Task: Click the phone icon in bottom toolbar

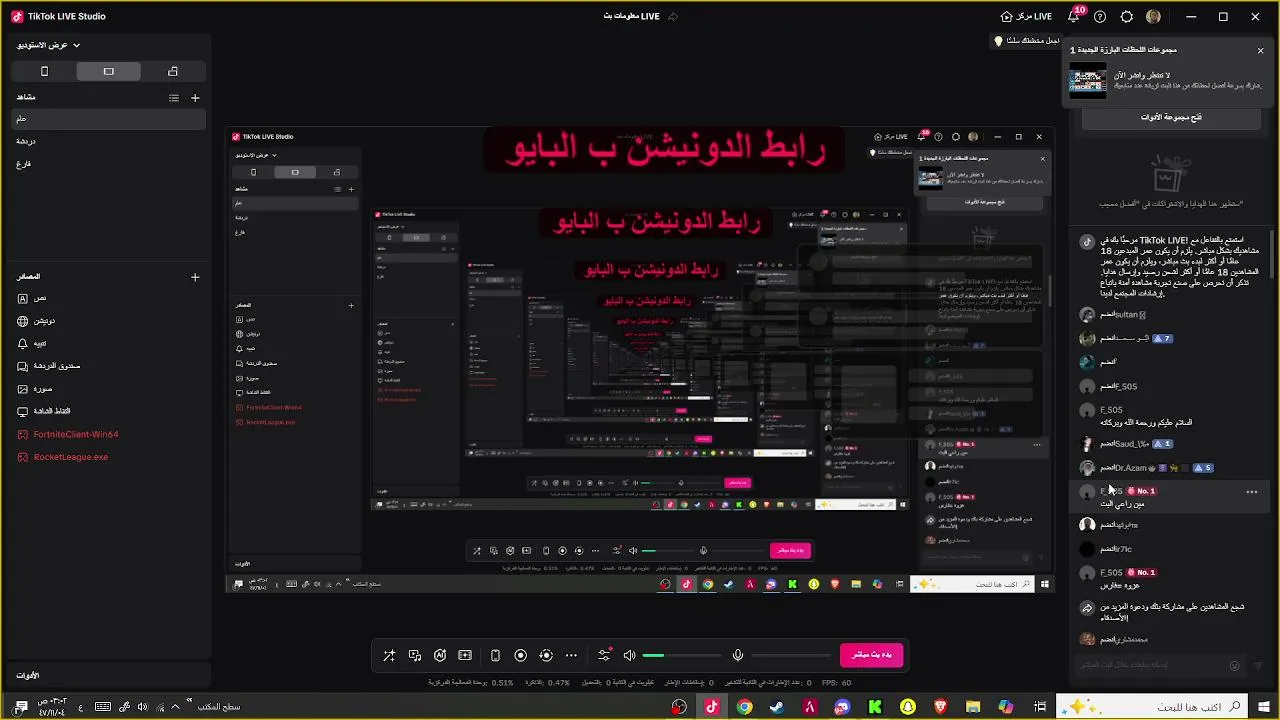Action: pos(495,655)
